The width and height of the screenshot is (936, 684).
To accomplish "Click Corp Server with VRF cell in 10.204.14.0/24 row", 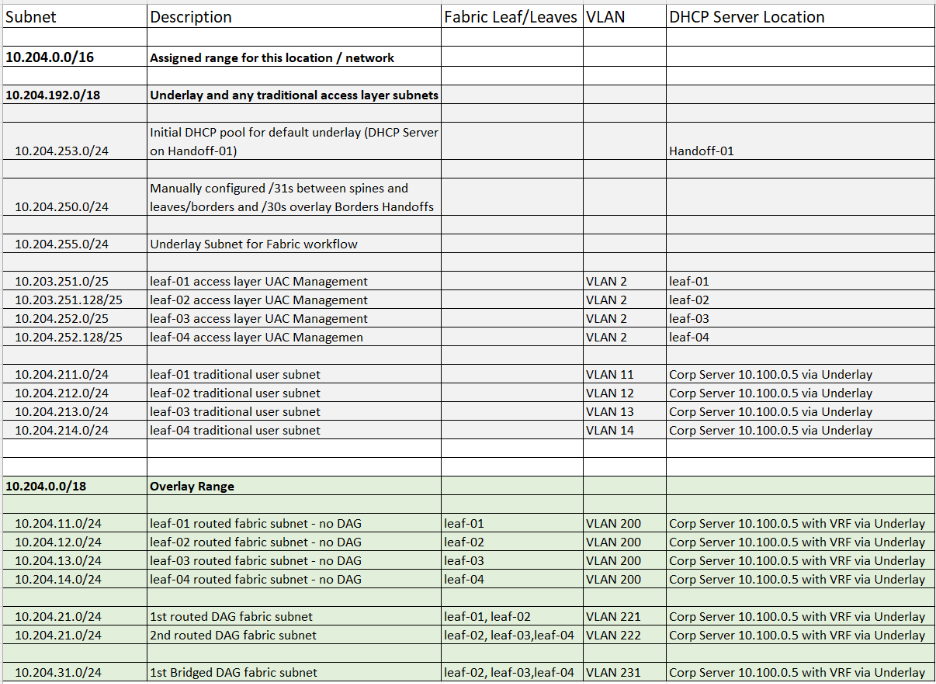I will [800, 579].
